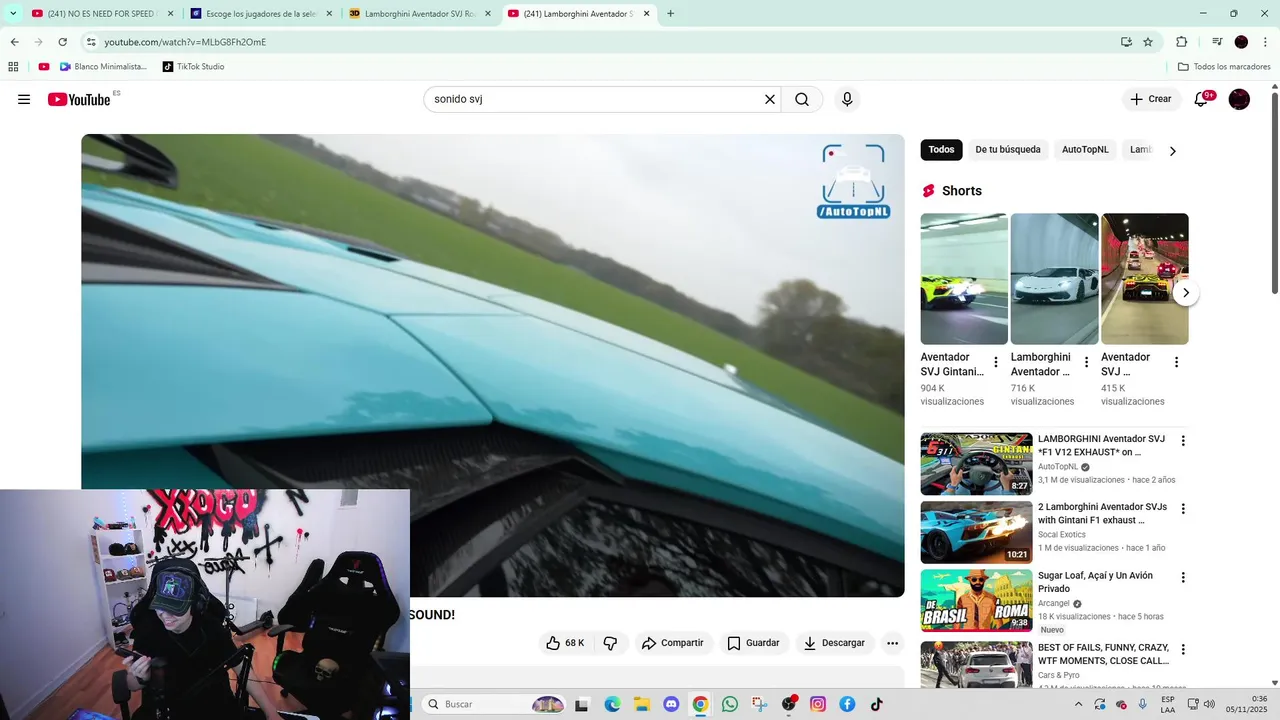Screen dimensions: 1280x720
Task: Select the Todos filter chip
Action: click(941, 150)
